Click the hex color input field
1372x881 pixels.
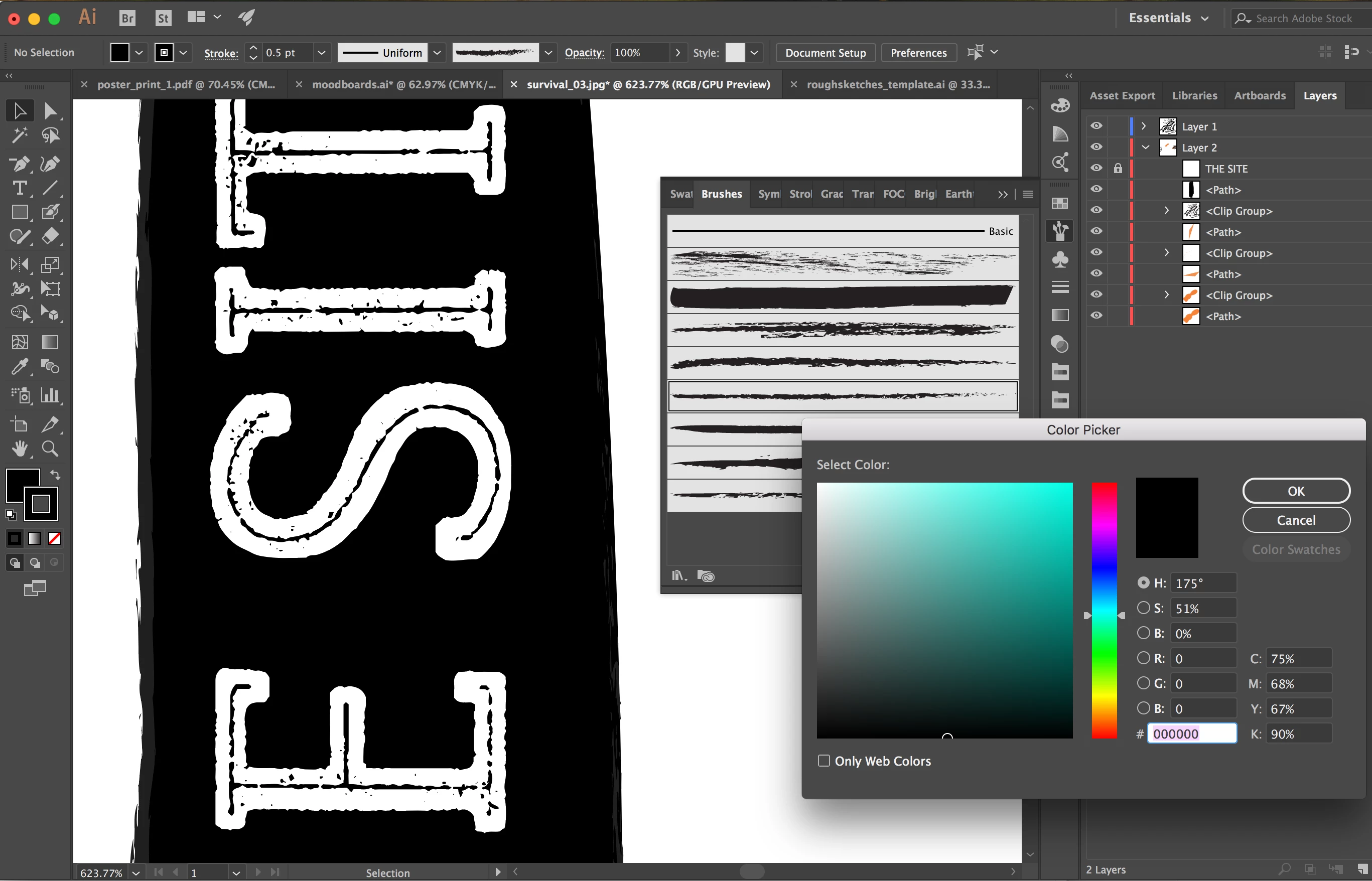tap(1192, 734)
